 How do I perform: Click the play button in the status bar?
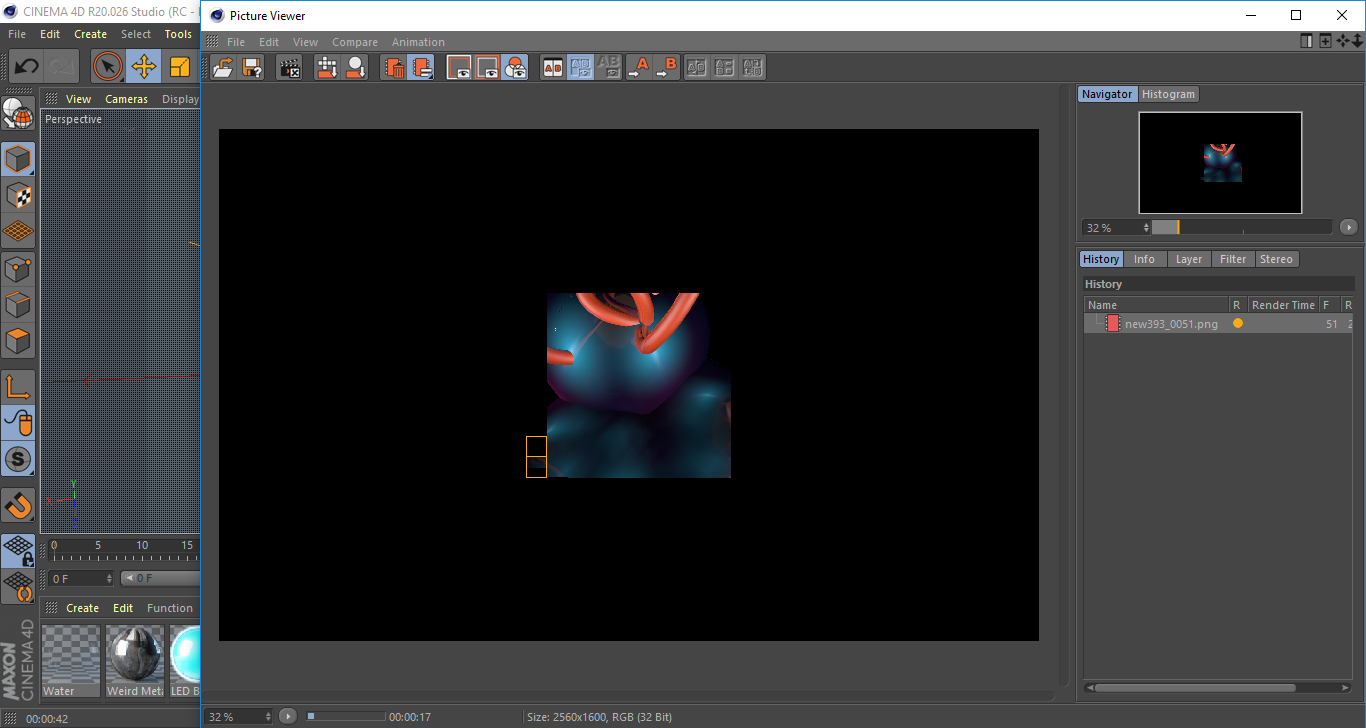point(288,716)
